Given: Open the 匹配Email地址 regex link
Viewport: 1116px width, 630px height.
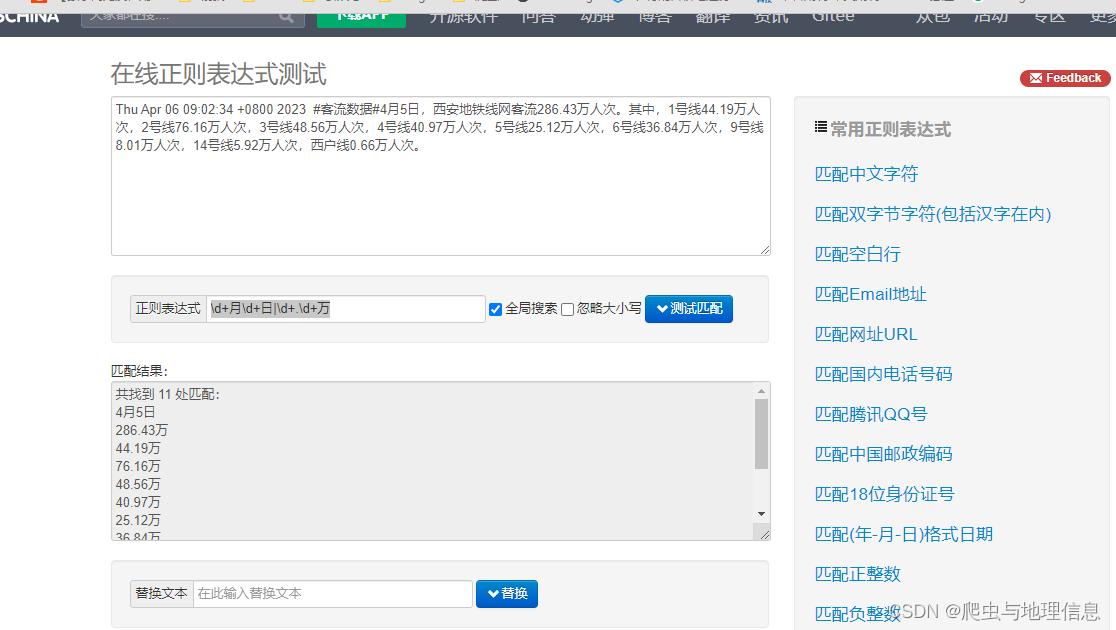Looking at the screenshot, I should click(870, 293).
